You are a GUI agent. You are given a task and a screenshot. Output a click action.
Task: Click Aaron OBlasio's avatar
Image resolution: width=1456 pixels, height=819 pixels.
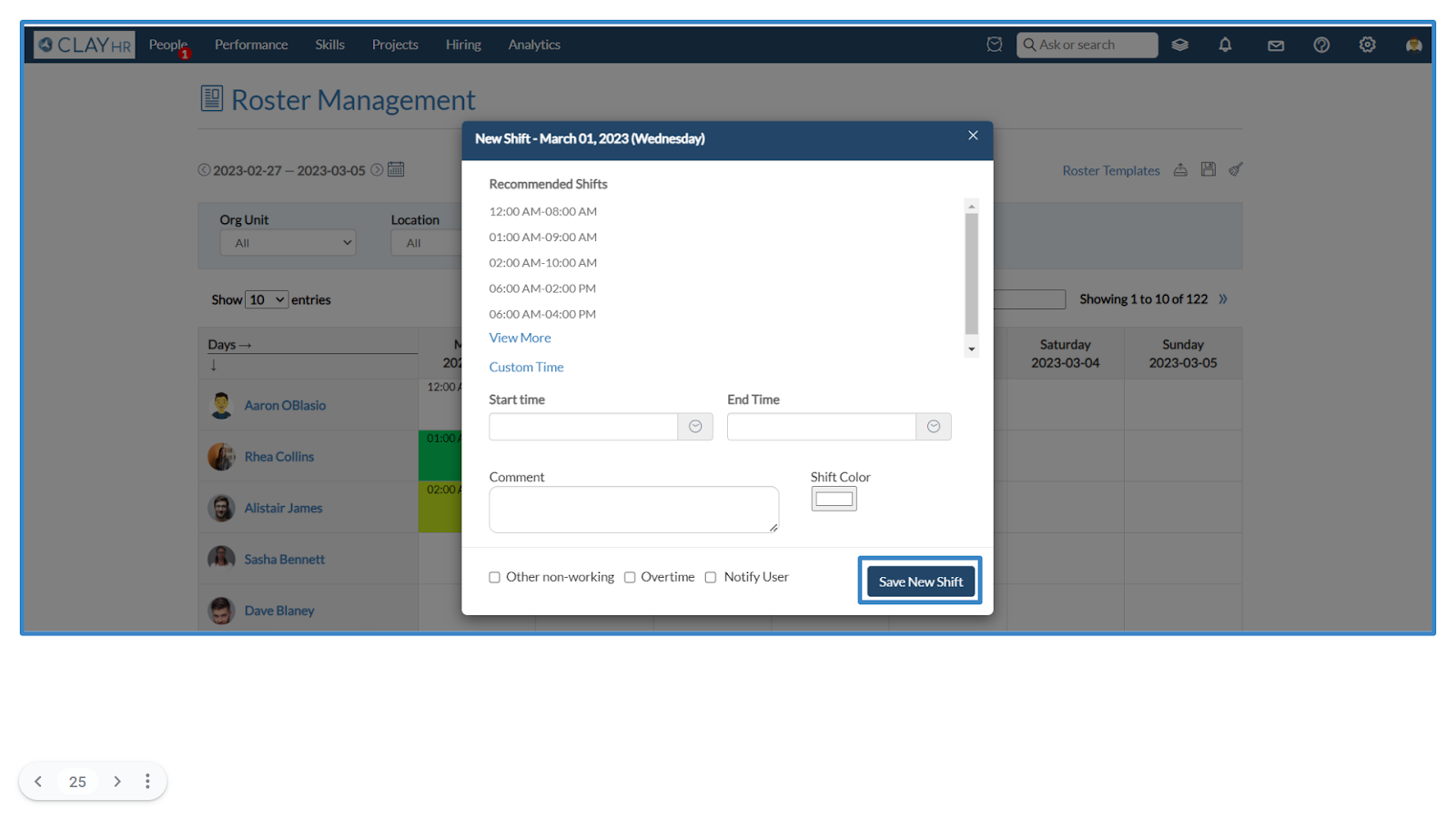coord(221,405)
